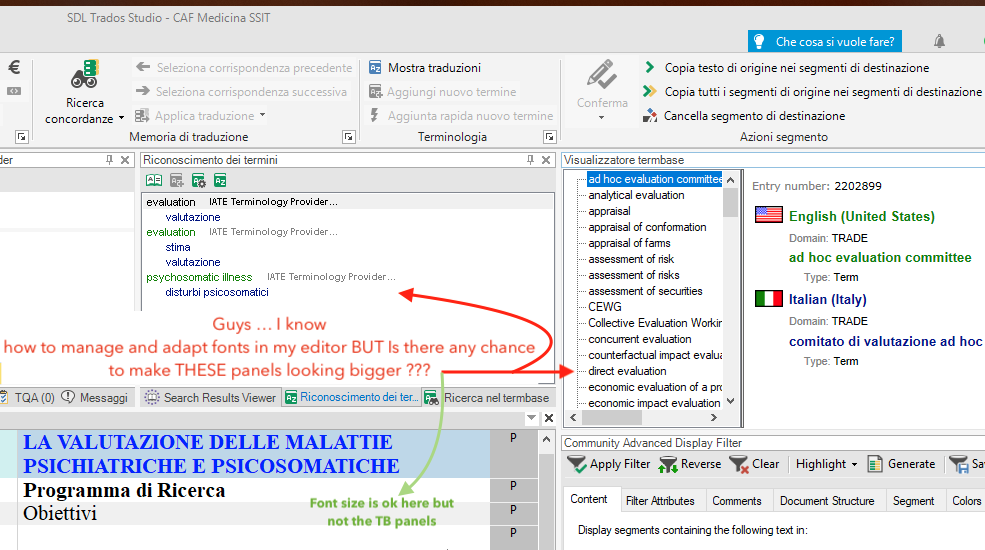Click lightbulb icon in Che cosa si vuole fare
This screenshot has width=985, height=550.
pos(759,41)
